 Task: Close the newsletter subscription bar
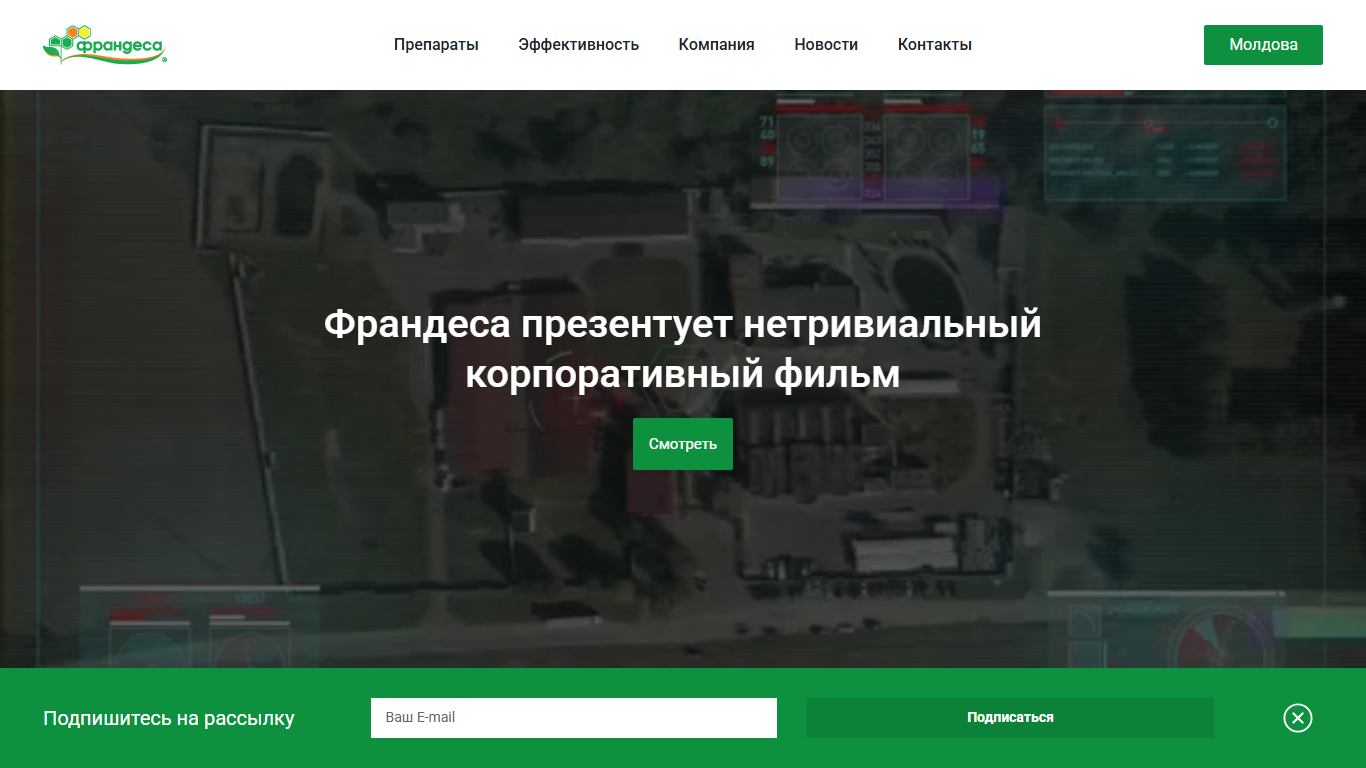[x=1297, y=718]
